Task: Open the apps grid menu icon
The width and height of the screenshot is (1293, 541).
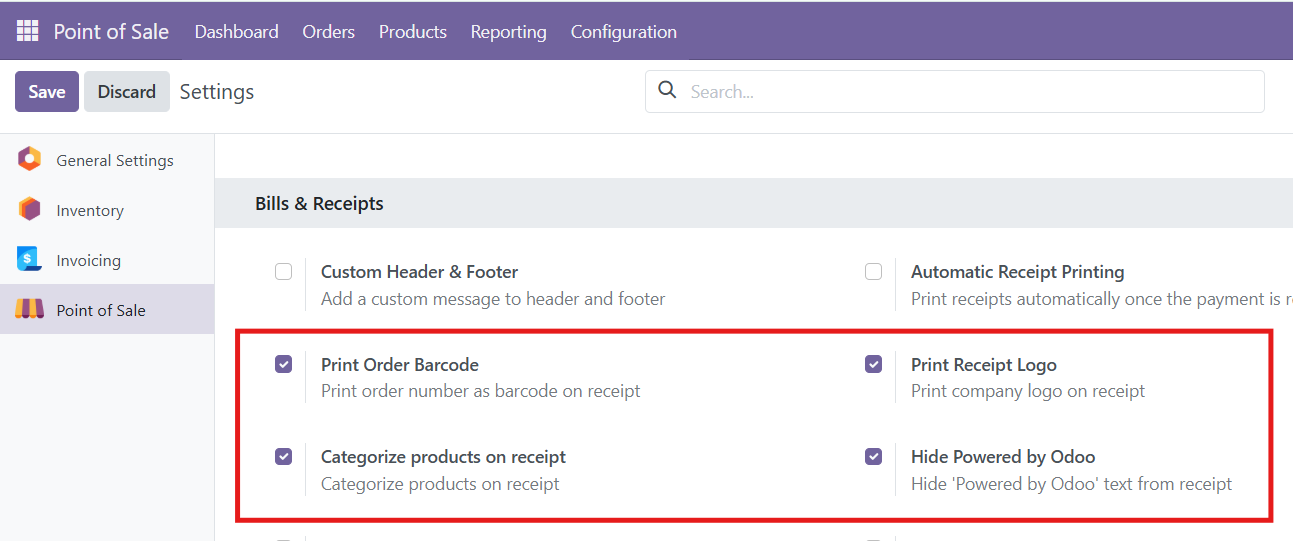Action: pos(27,31)
